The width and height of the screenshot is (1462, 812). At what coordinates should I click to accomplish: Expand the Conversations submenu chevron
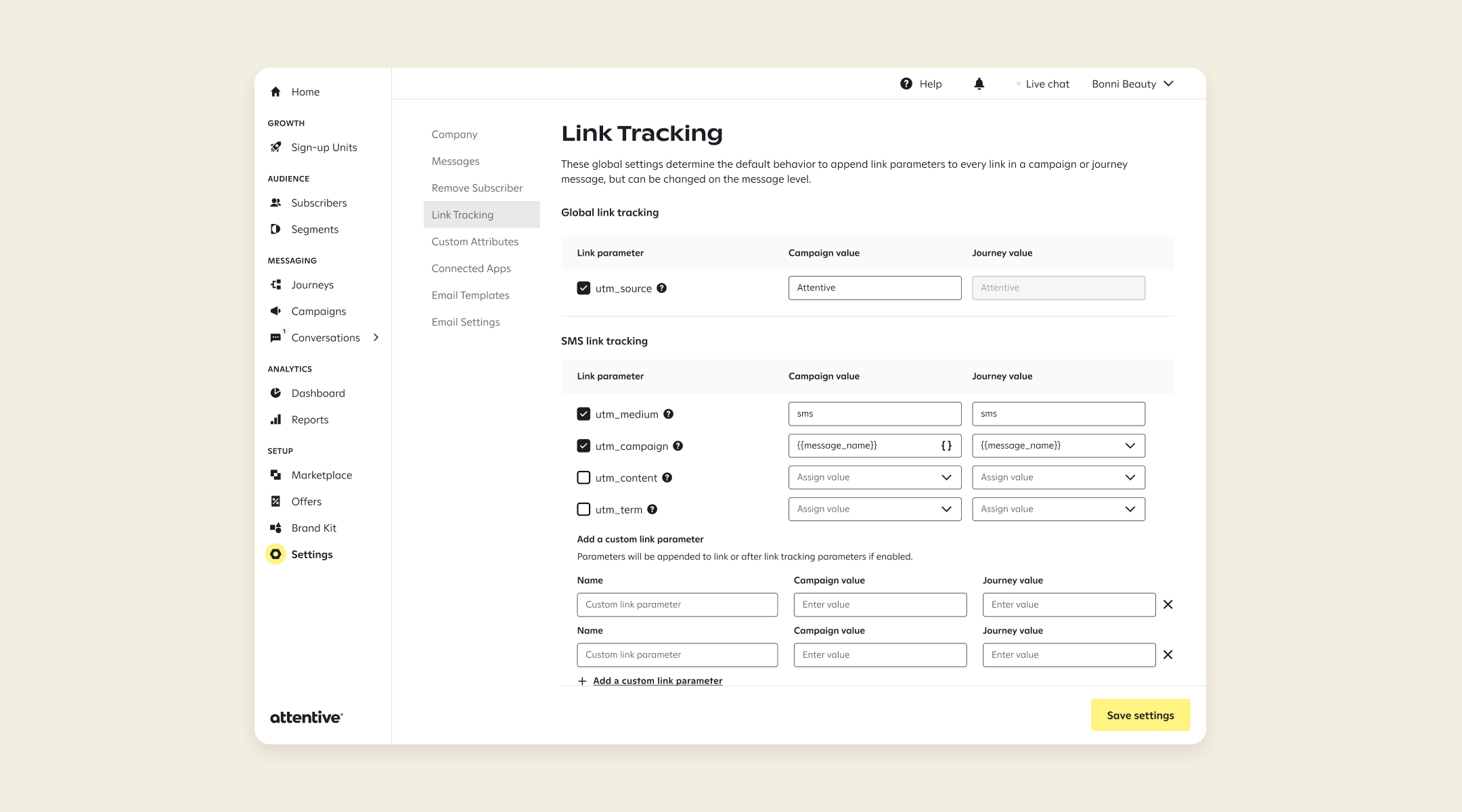click(x=376, y=338)
